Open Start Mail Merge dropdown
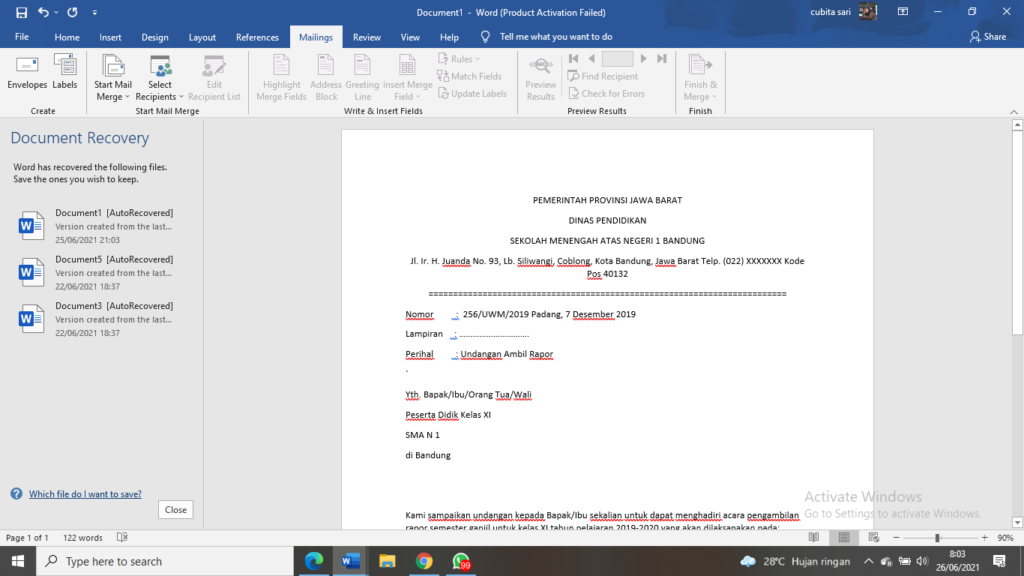 [113, 78]
